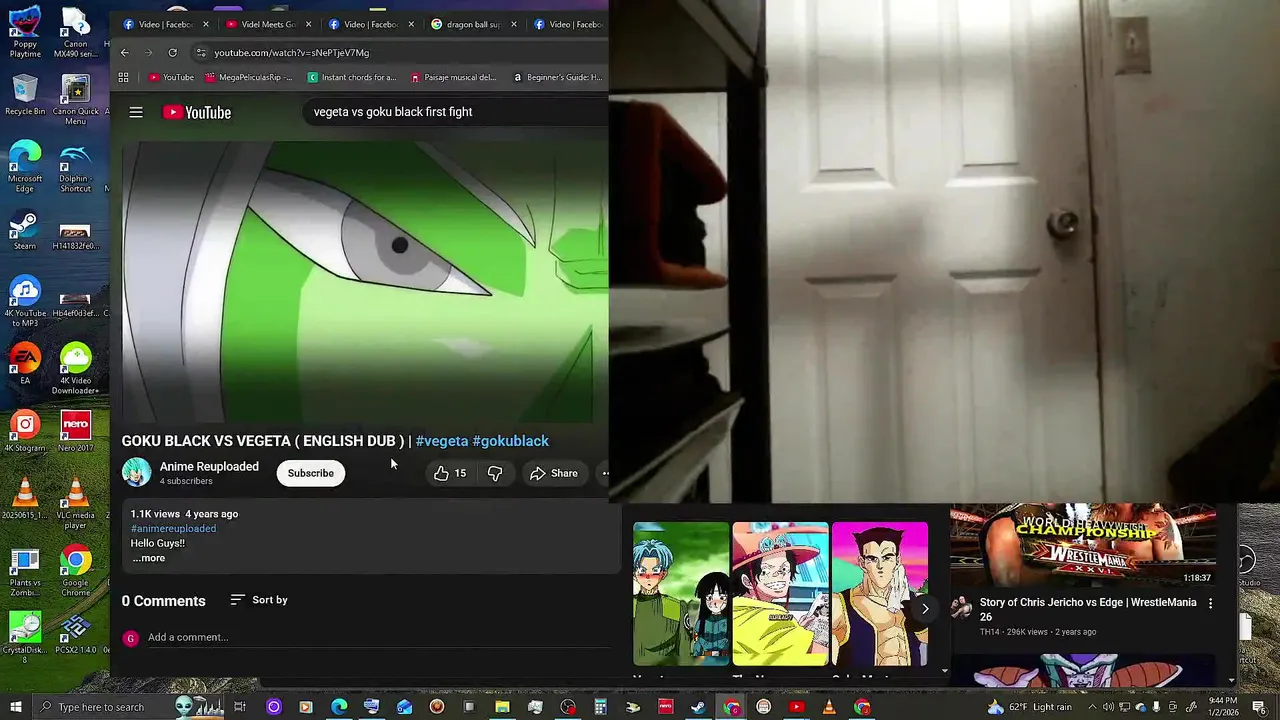Select the Steam desktop shortcut
Screen dimensions: 1280x720
point(25,230)
